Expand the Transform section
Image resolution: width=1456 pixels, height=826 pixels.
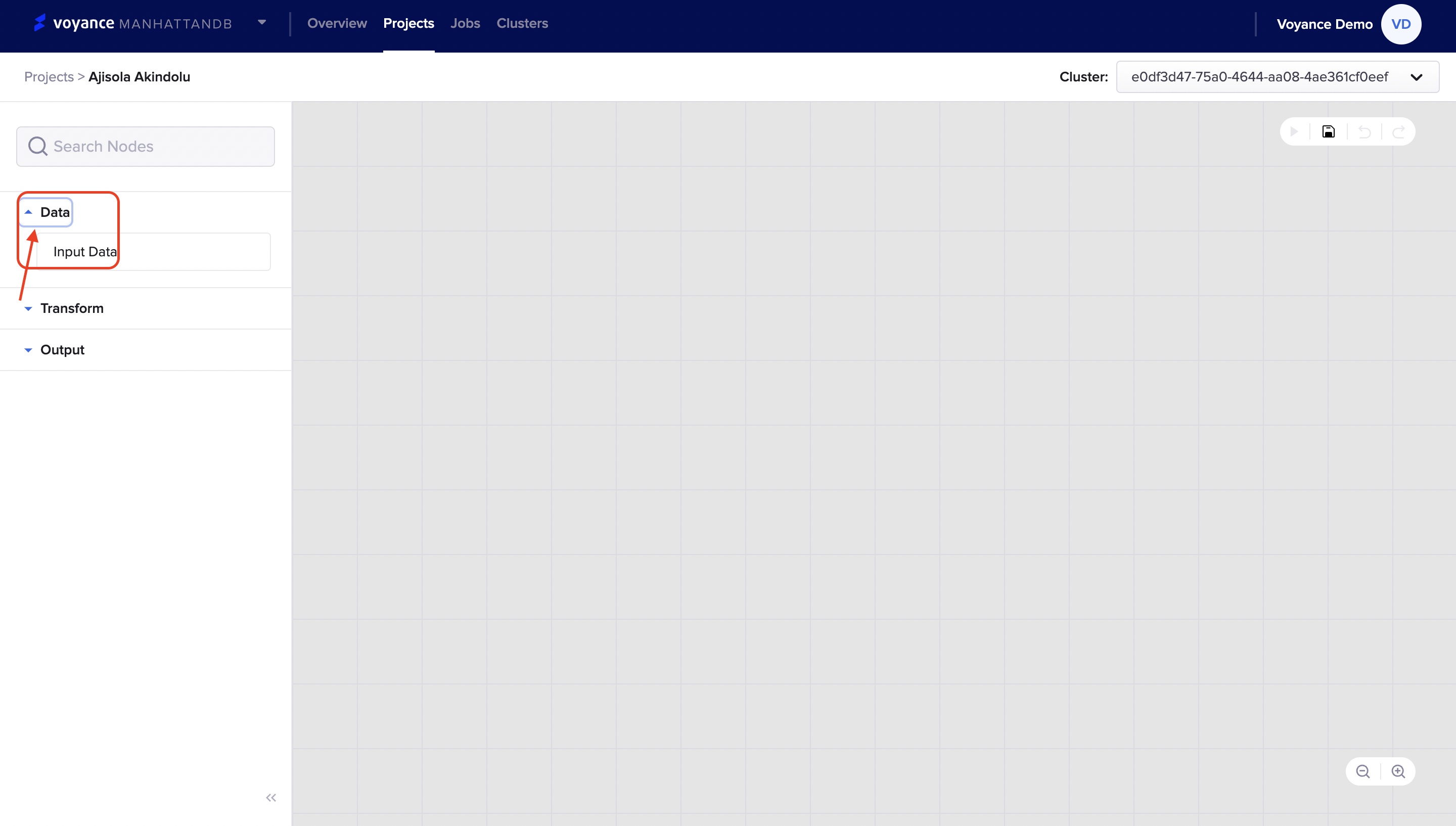pos(71,308)
